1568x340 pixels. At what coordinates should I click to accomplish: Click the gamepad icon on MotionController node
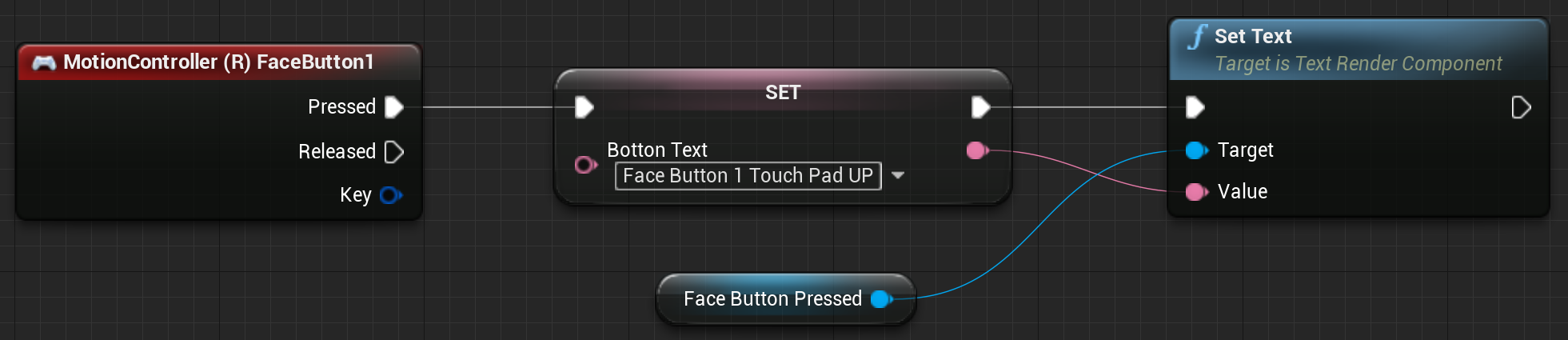[x=44, y=62]
